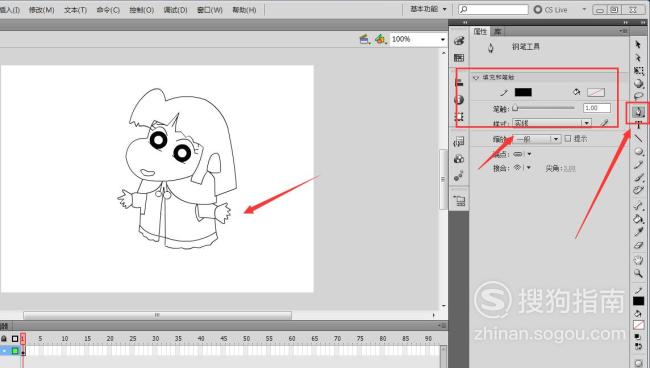Image resolution: width=650 pixels, height=368 pixels.
Task: Open the Debug (D) menu
Action: point(175,10)
